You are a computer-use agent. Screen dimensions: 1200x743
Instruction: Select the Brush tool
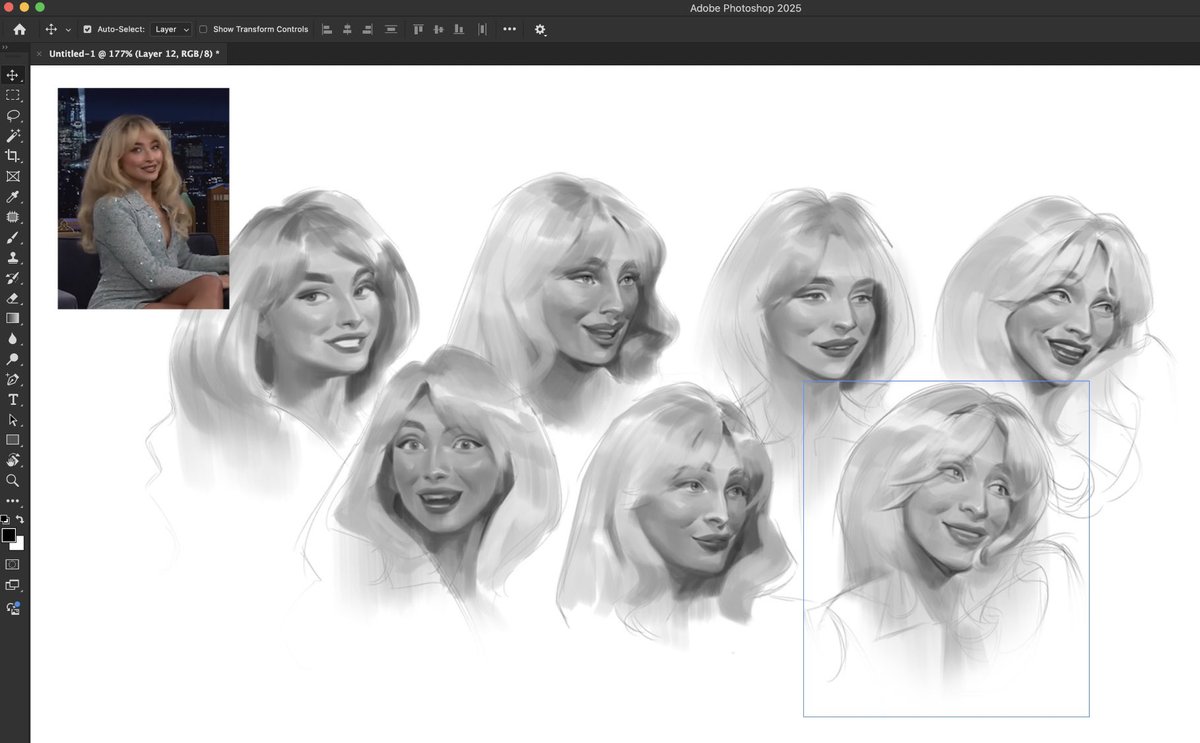click(13, 238)
